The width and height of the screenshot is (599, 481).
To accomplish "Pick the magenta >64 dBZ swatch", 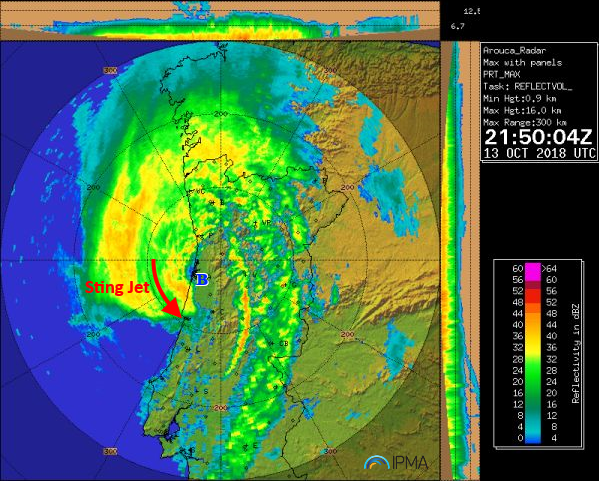I will 533,268.
